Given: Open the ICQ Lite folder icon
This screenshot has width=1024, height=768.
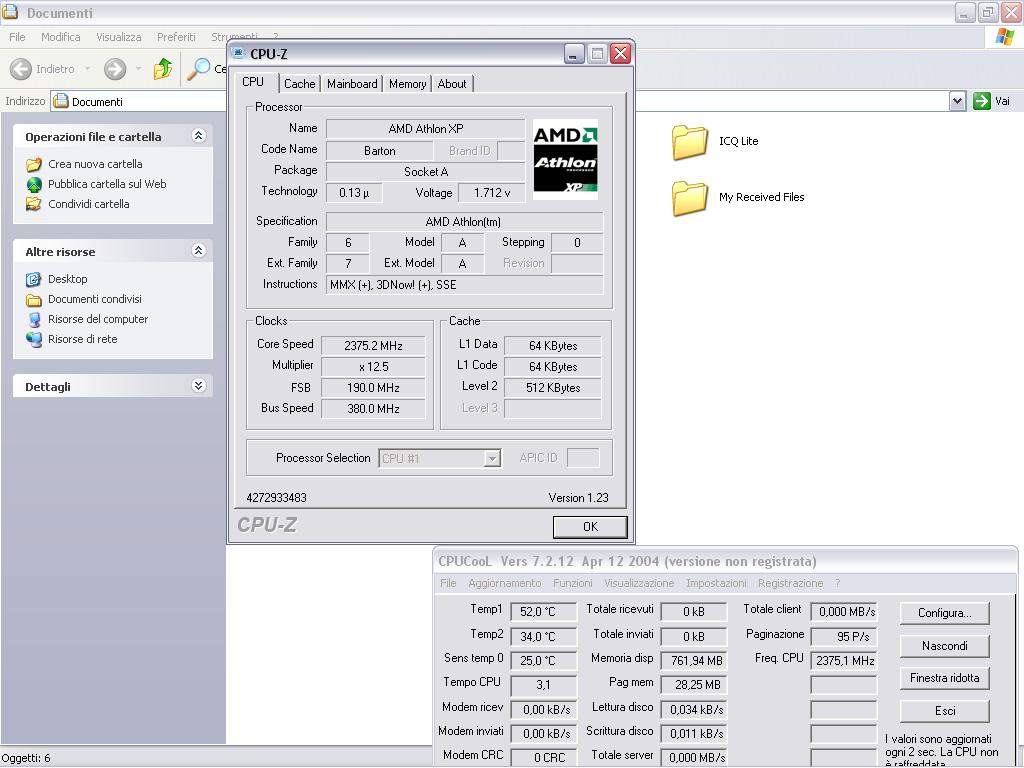Looking at the screenshot, I should (689, 142).
